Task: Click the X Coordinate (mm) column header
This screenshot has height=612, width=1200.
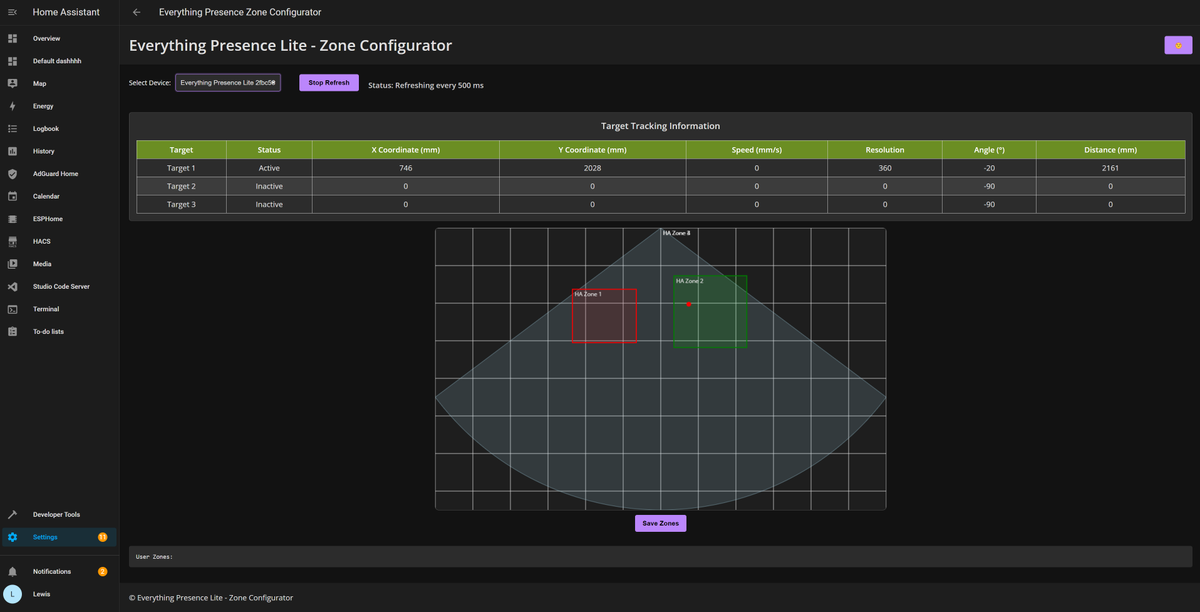Action: pos(406,150)
